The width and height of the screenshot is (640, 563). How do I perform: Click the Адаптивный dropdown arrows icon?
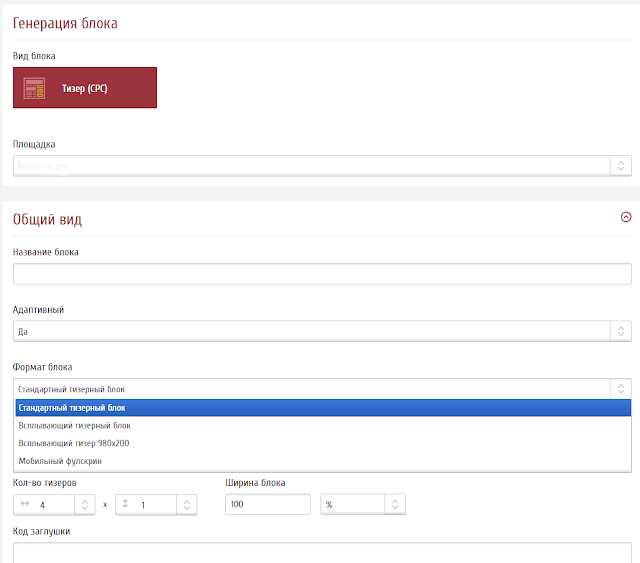(621, 331)
